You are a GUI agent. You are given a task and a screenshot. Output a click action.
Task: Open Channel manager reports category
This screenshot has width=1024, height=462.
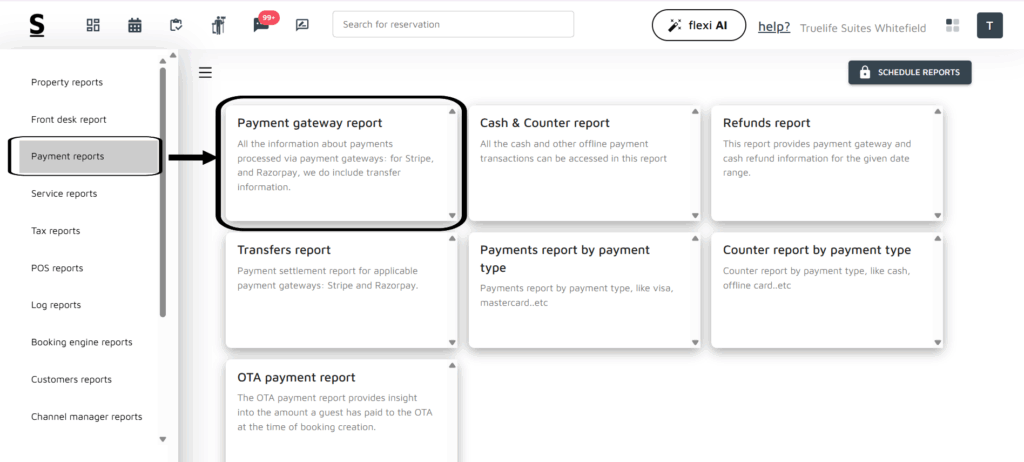tap(87, 417)
